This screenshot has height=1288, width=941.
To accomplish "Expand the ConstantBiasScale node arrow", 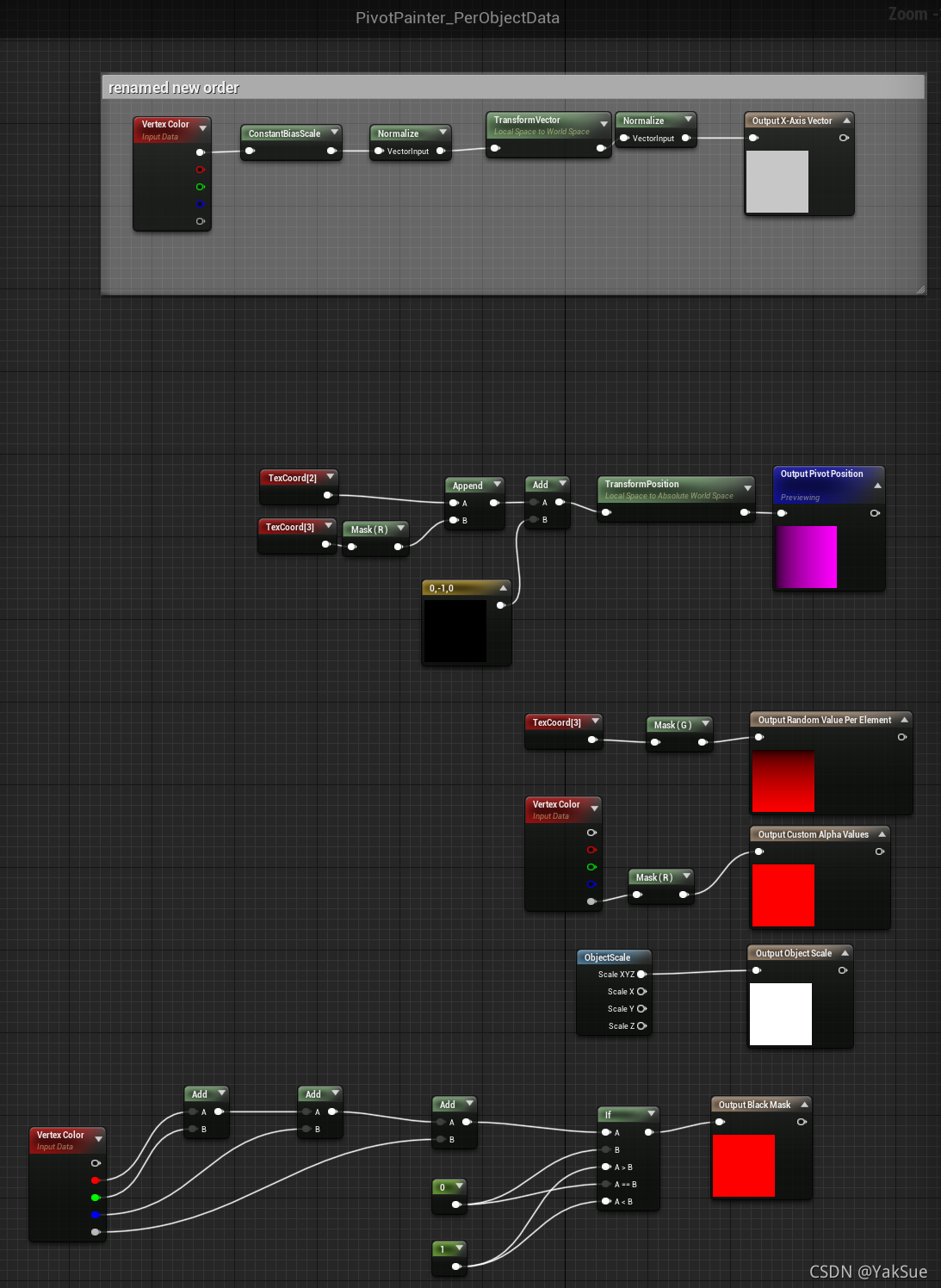I will point(334,132).
